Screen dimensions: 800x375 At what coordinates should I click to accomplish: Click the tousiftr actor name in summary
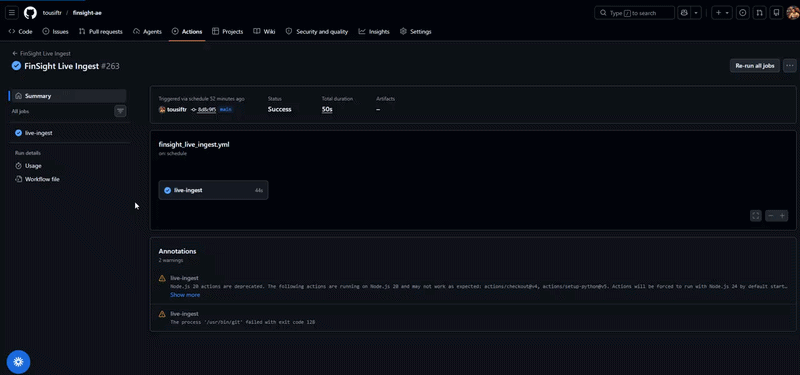[177, 109]
